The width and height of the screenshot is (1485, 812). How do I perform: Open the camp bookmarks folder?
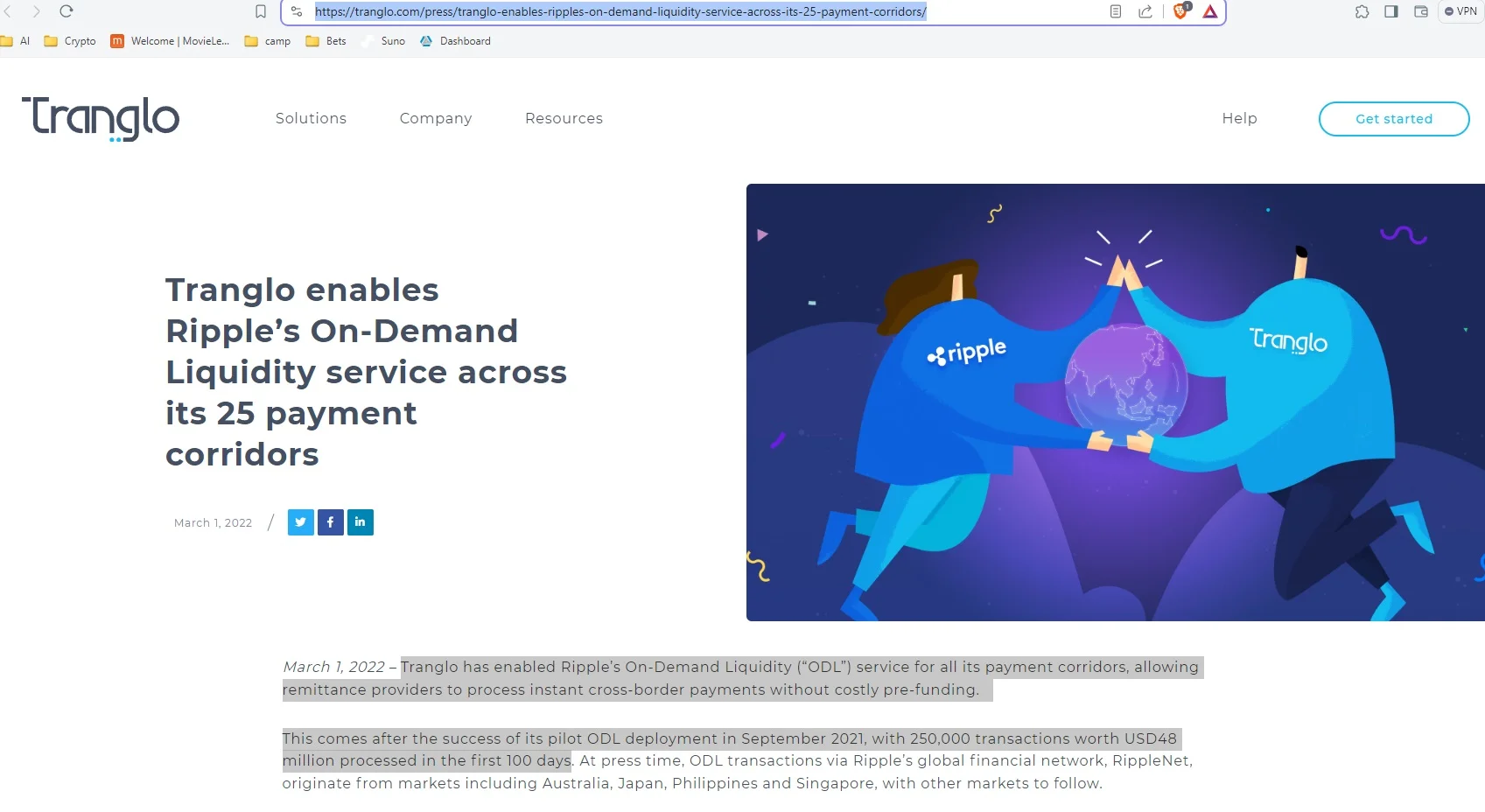click(x=268, y=41)
